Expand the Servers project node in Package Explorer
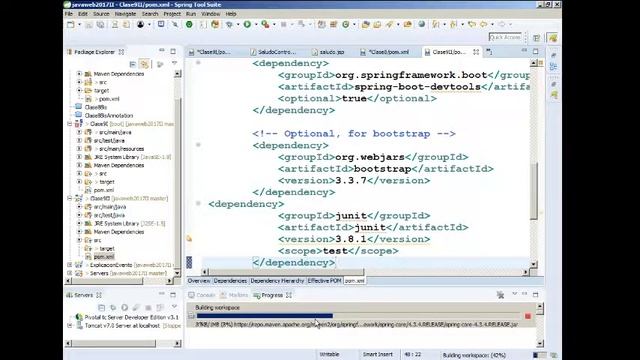Image resolution: width=640 pixels, height=360 pixels. (x=70, y=273)
